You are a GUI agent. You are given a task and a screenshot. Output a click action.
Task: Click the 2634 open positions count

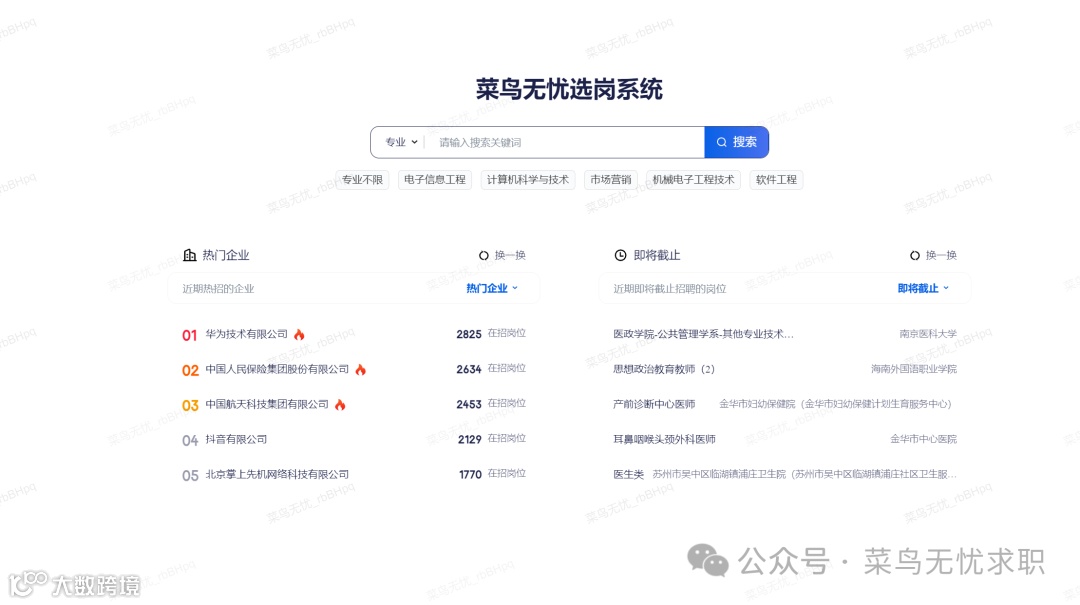(x=468, y=369)
